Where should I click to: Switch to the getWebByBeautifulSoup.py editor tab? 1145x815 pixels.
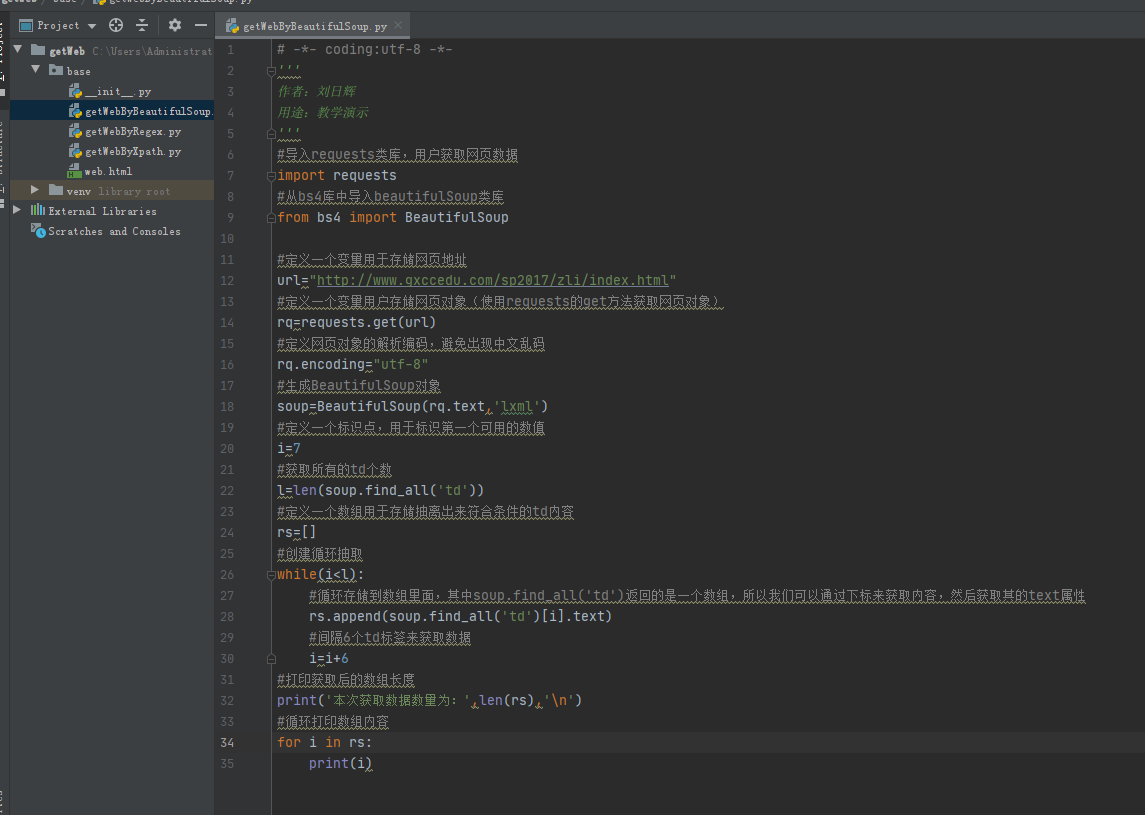click(314, 27)
